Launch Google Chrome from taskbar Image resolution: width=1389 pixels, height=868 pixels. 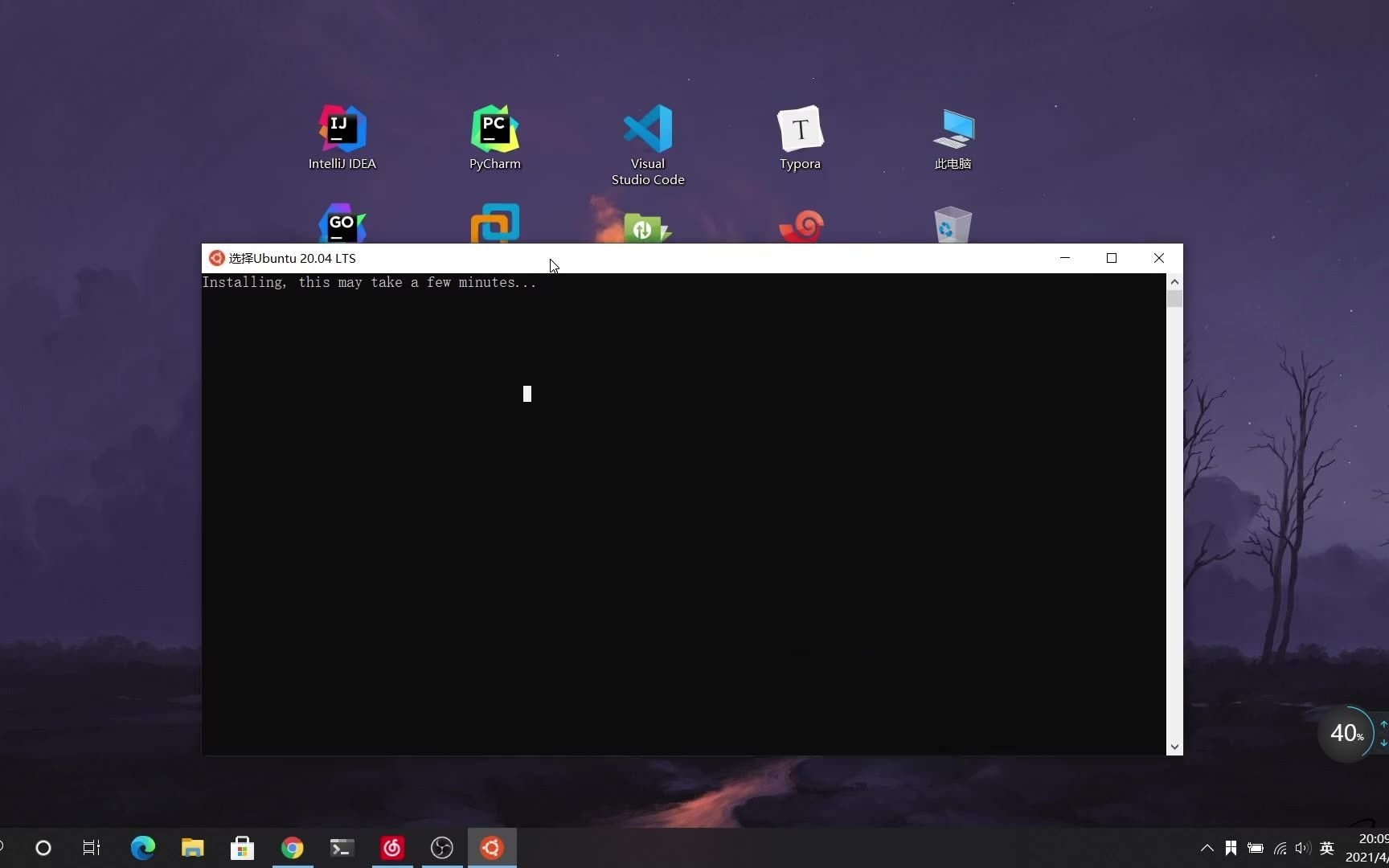click(292, 848)
